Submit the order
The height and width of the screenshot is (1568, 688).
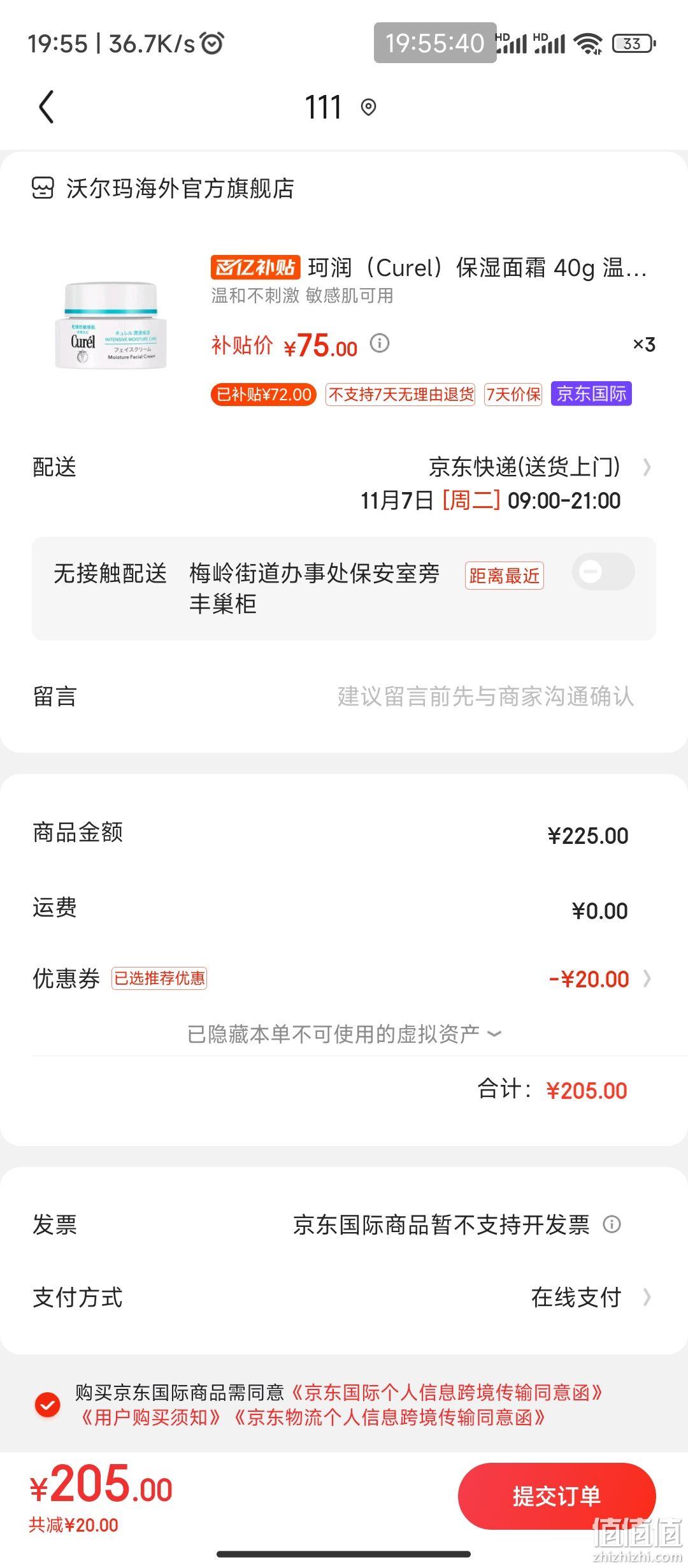[x=557, y=1496]
